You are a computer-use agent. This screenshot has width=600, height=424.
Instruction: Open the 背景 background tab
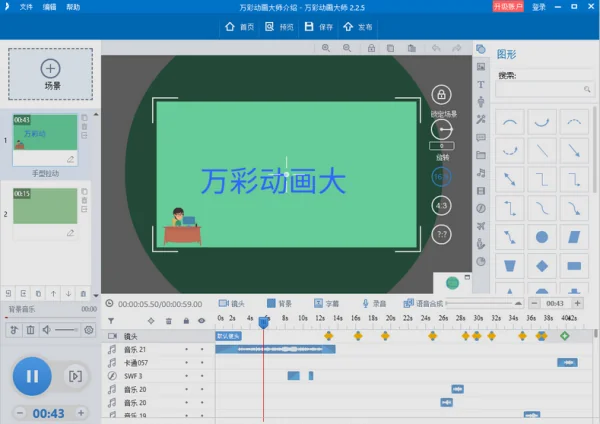pos(279,303)
